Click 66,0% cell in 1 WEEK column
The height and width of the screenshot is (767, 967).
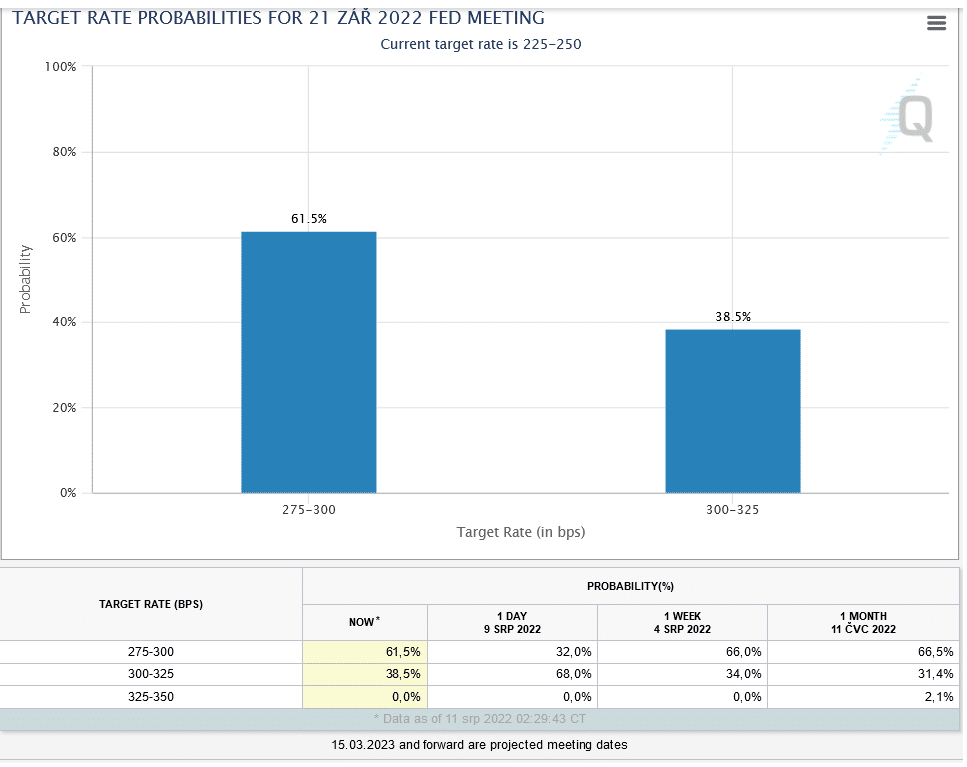684,654
